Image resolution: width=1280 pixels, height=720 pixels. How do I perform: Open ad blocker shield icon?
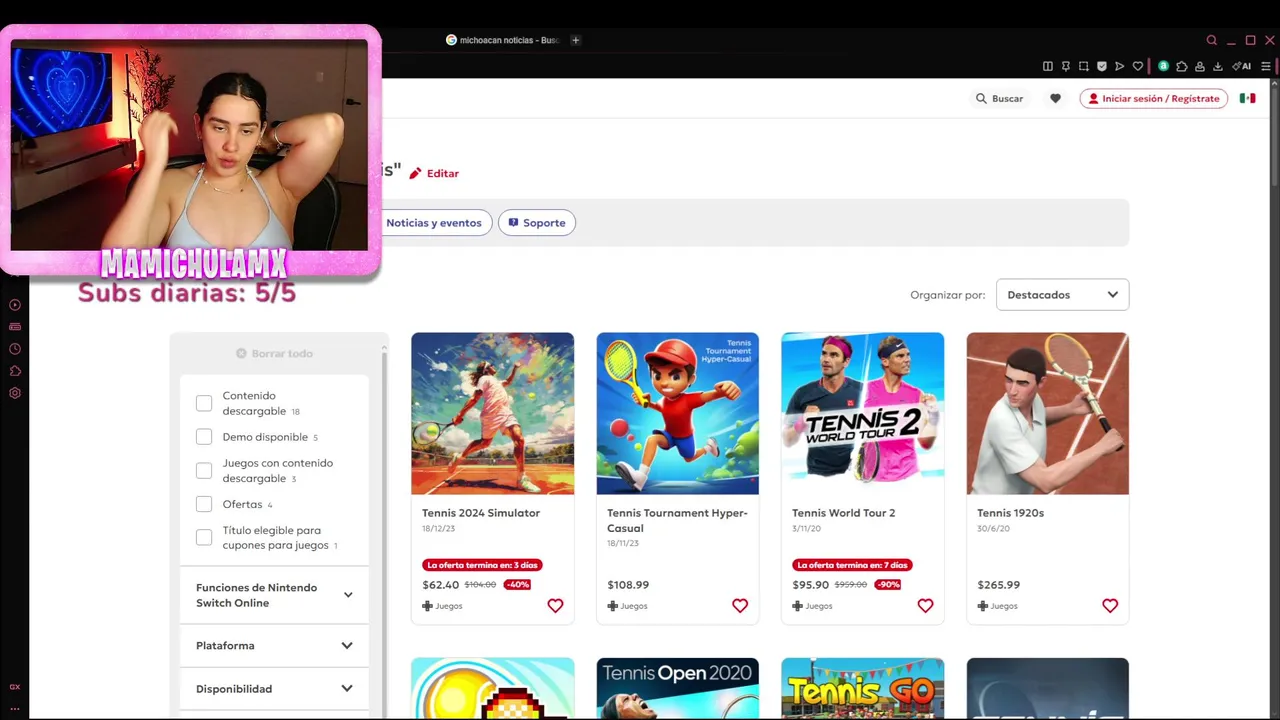pos(1102,66)
